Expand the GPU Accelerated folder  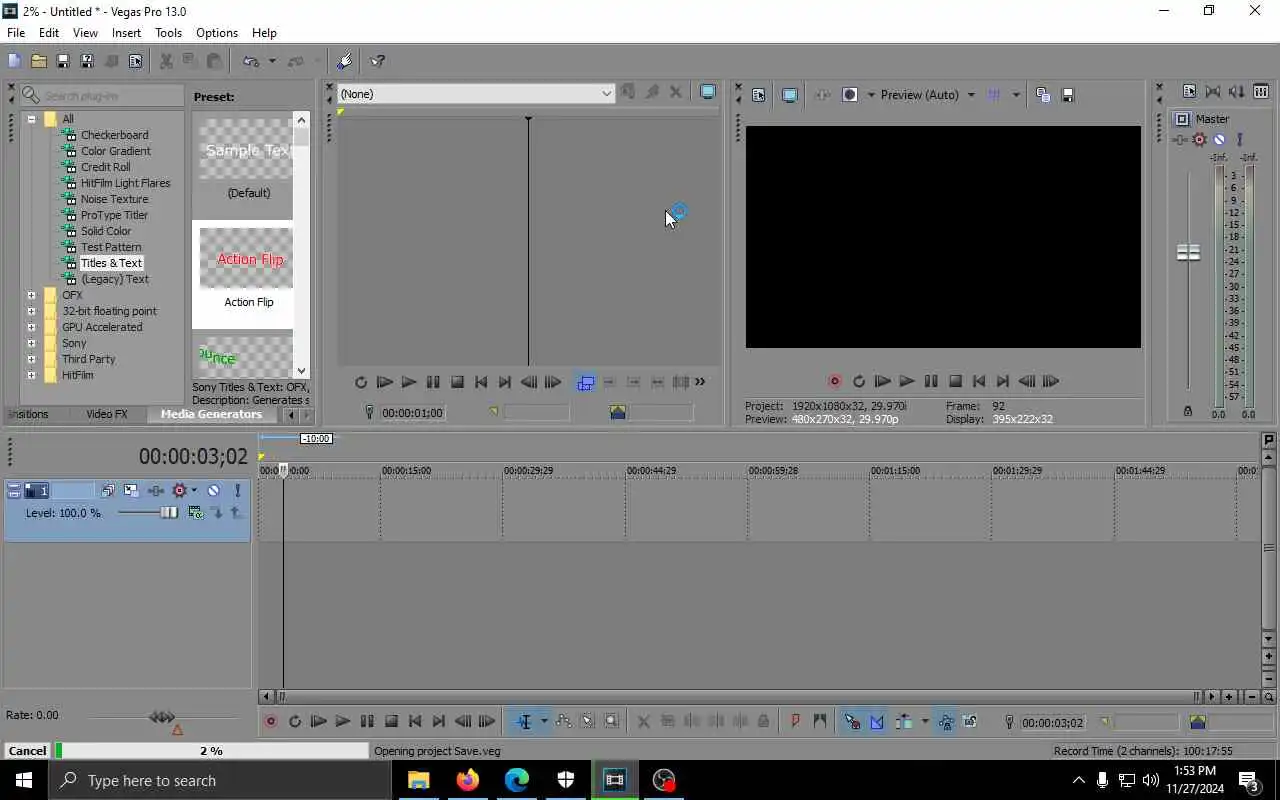[31, 327]
